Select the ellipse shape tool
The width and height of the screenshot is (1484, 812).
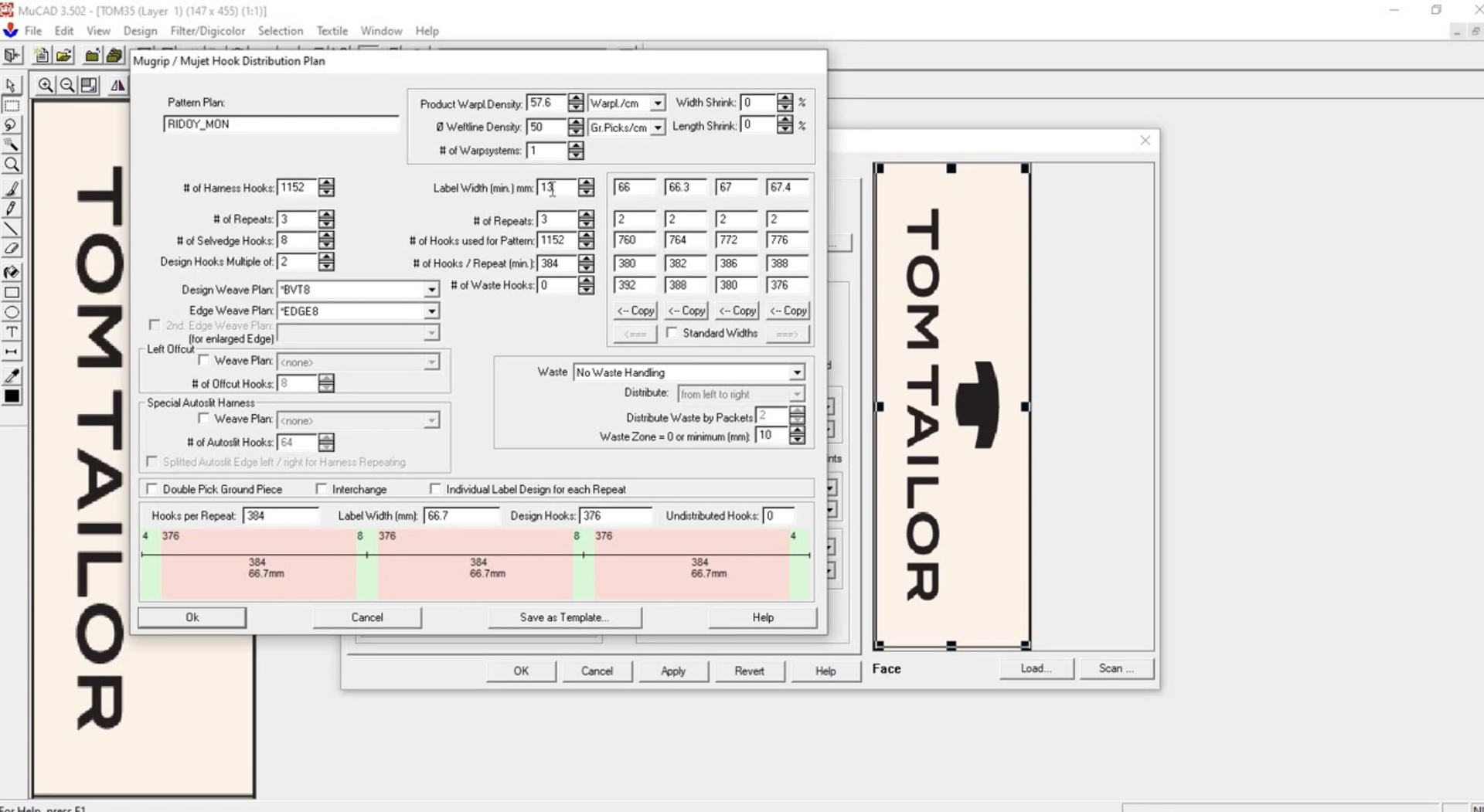[x=12, y=312]
